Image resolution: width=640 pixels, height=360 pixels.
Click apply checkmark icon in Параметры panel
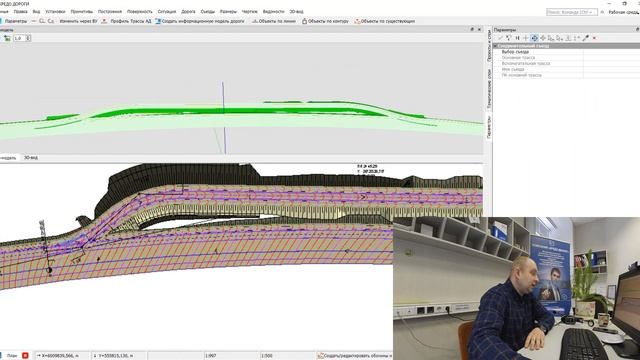point(500,38)
